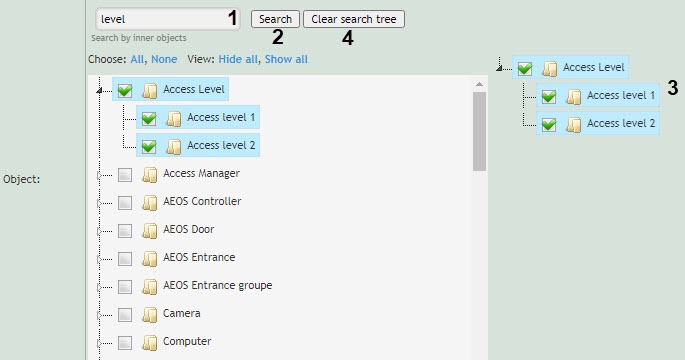
Task: Uncheck Access level 1 in search results
Action: pos(549,97)
